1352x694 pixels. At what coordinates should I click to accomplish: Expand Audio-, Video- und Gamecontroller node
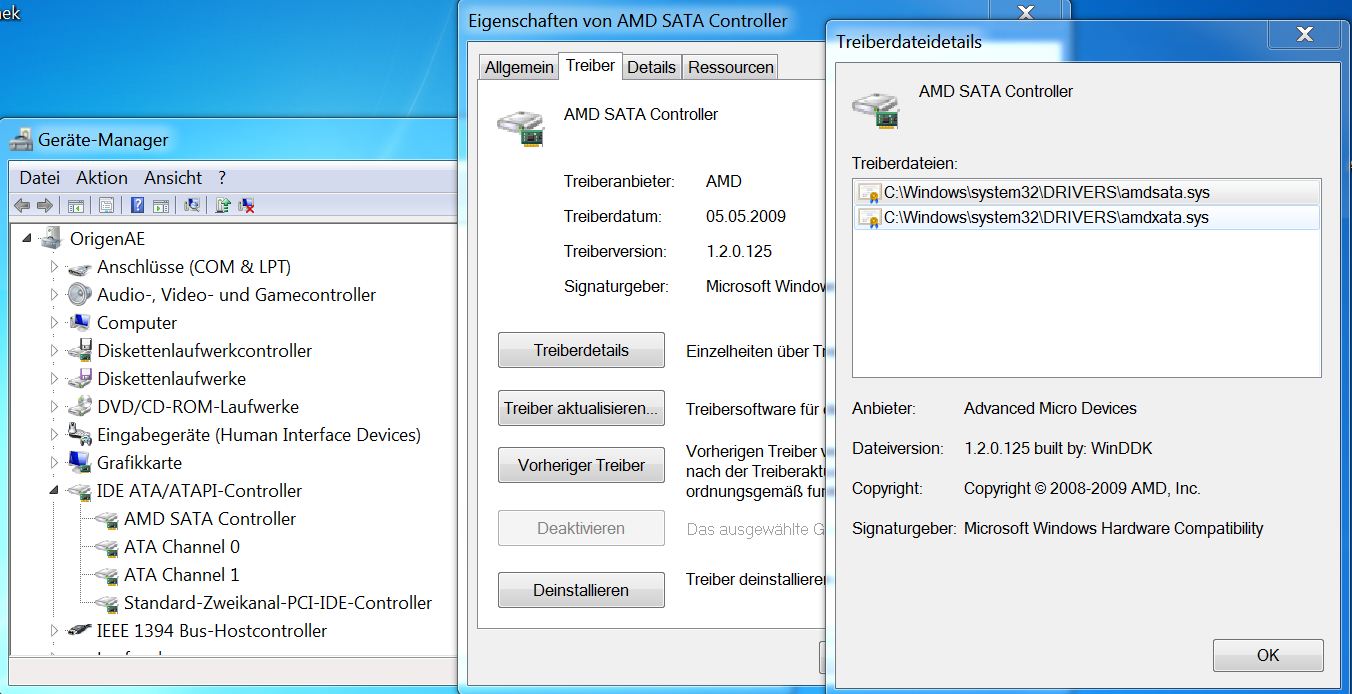(55, 295)
